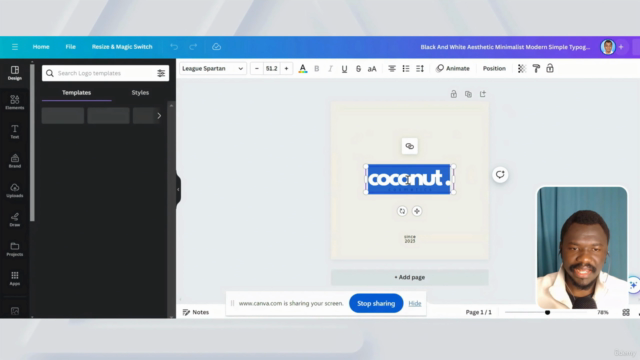
Task: Increase font size with plus button
Action: point(286,69)
